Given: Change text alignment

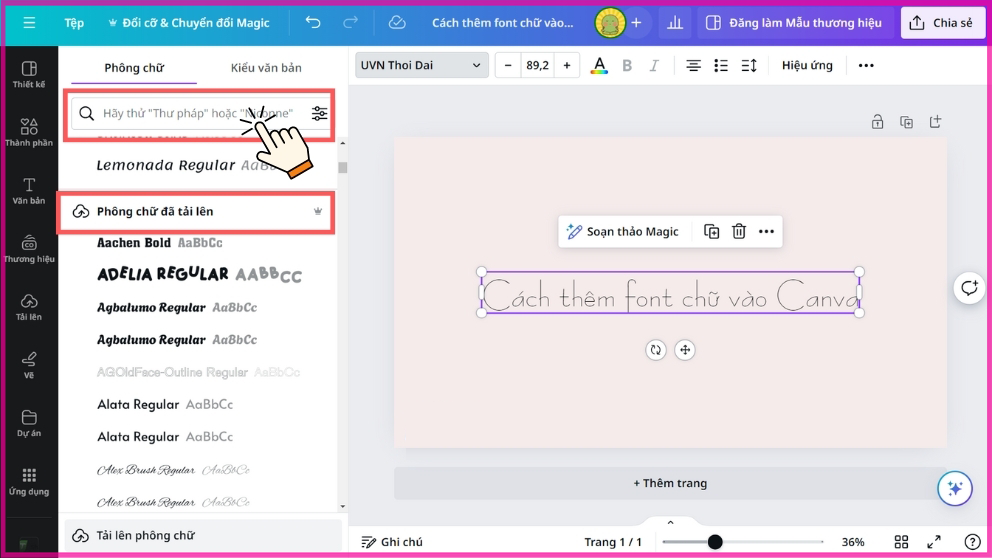Looking at the screenshot, I should click(x=693, y=65).
